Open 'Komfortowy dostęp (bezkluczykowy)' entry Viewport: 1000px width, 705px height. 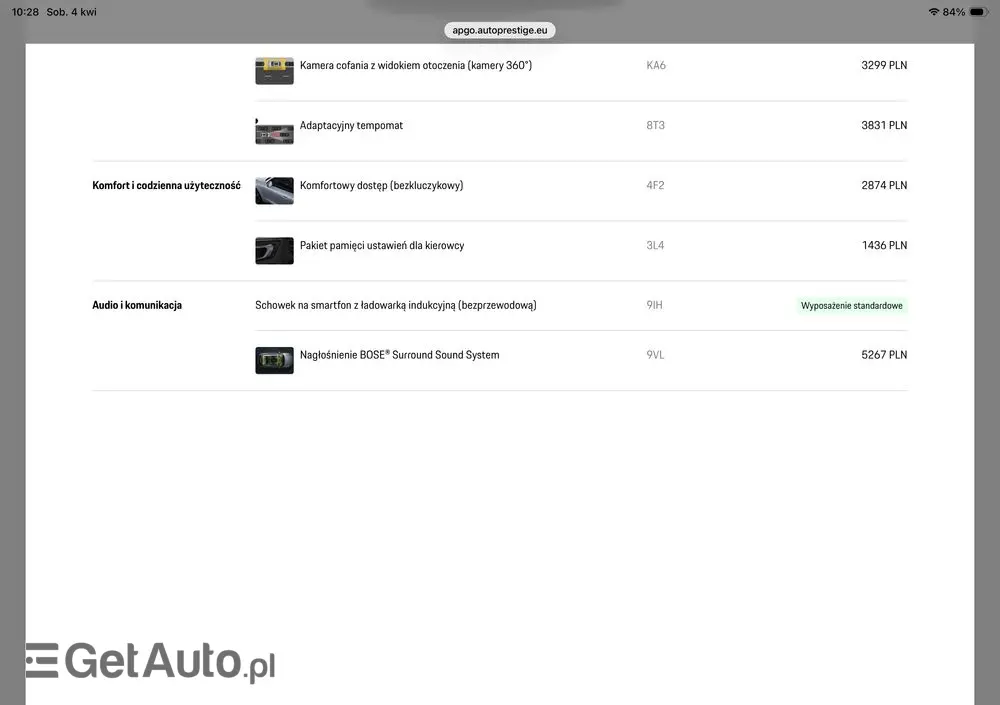(x=381, y=186)
